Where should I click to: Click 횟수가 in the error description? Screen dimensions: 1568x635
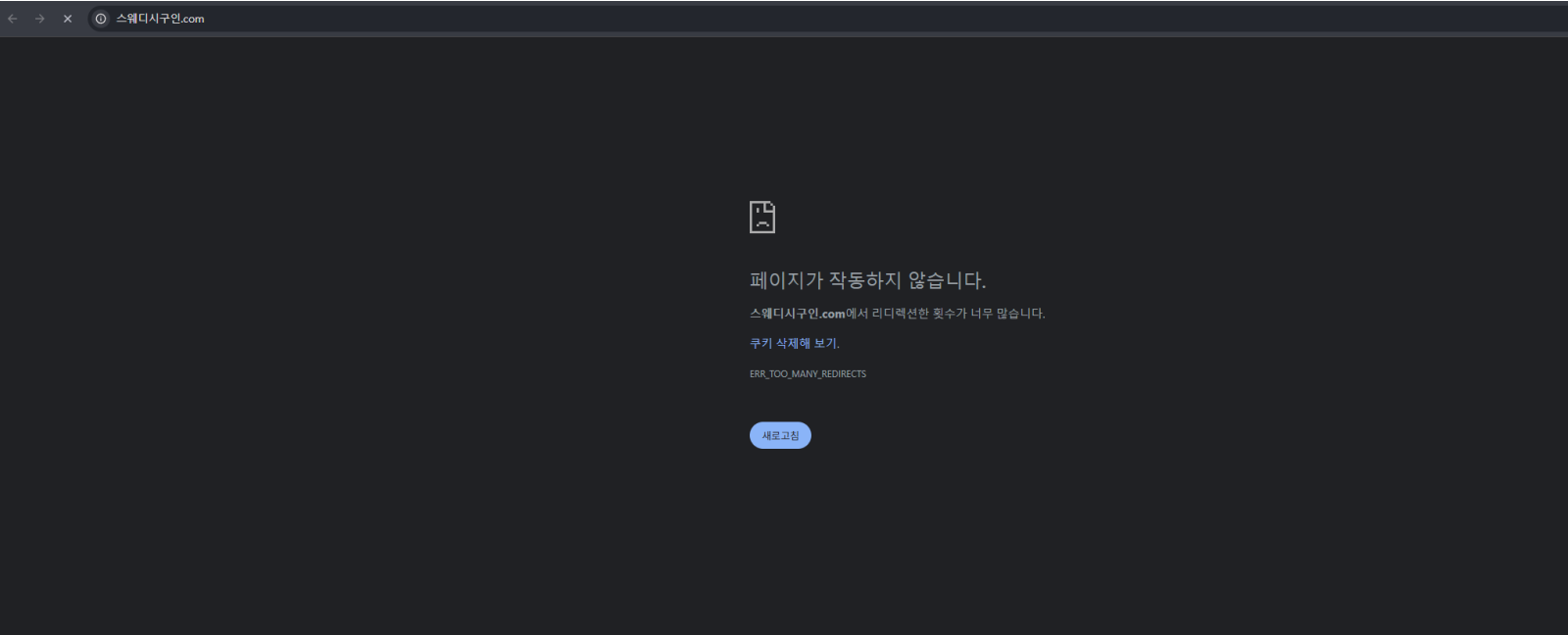coord(950,314)
